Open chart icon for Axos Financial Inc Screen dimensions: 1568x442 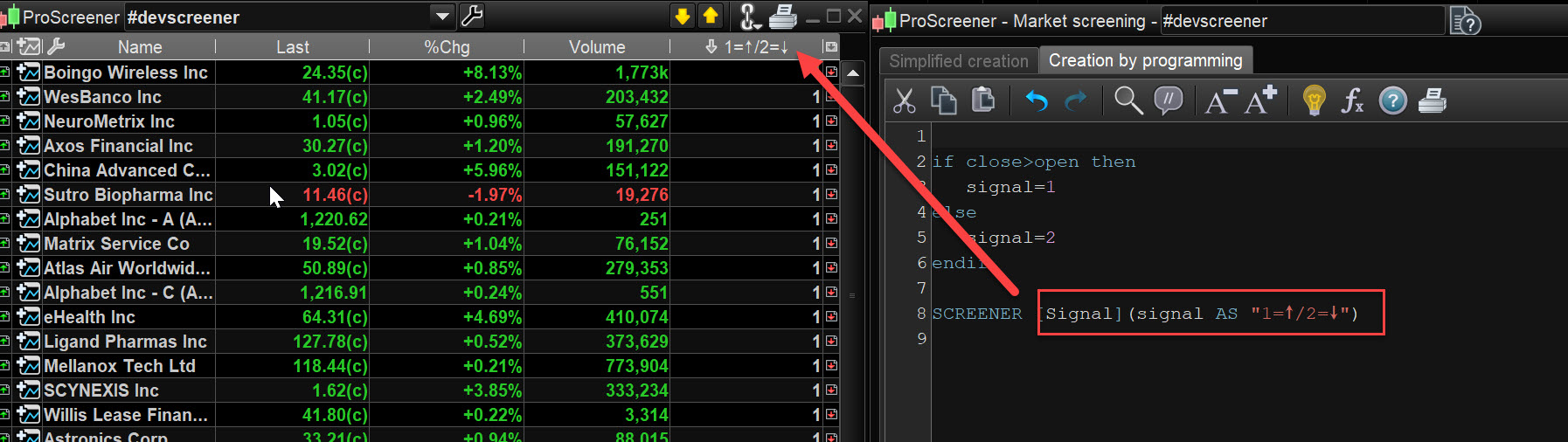pos(29,145)
